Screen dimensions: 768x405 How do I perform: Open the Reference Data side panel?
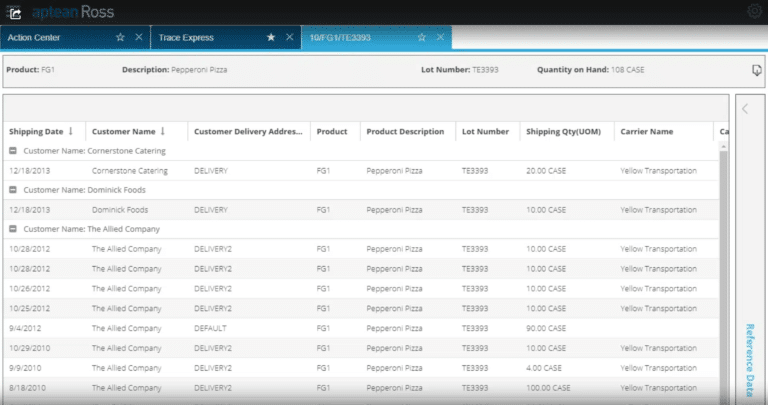[x=749, y=360]
